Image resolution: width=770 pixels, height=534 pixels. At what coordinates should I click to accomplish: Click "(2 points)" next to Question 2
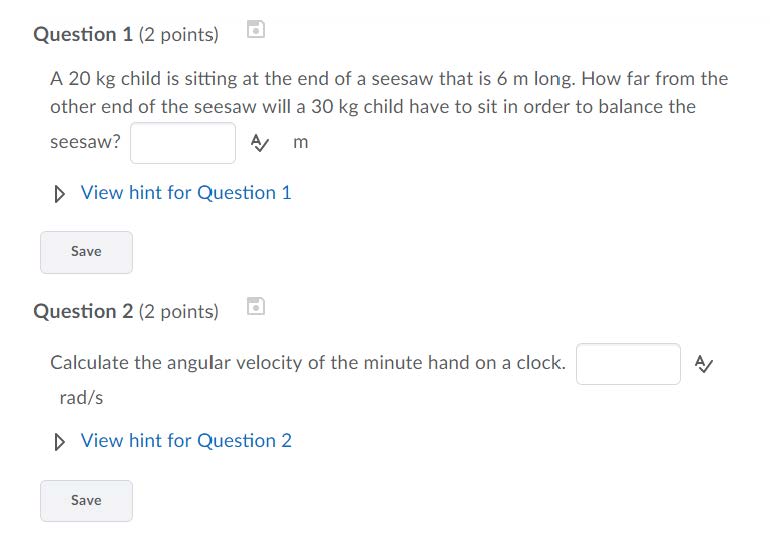pos(179,312)
